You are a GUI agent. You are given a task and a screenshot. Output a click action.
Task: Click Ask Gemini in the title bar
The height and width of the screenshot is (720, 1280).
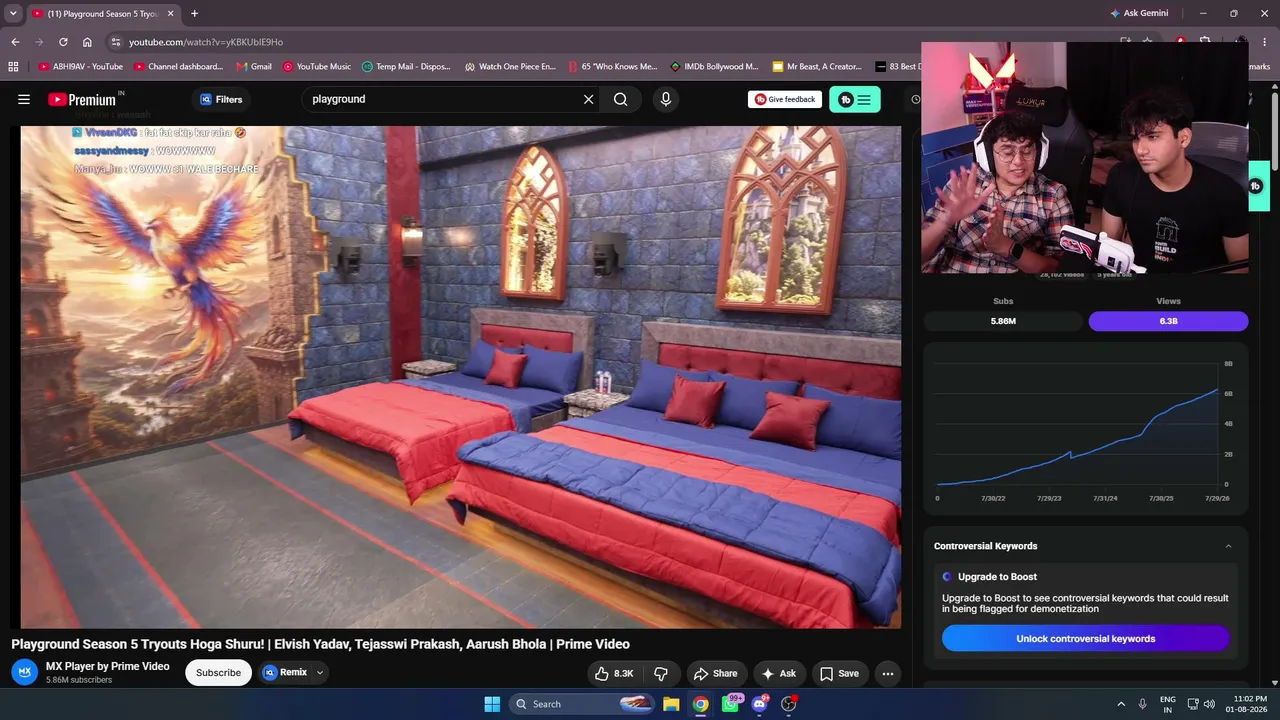point(1139,14)
